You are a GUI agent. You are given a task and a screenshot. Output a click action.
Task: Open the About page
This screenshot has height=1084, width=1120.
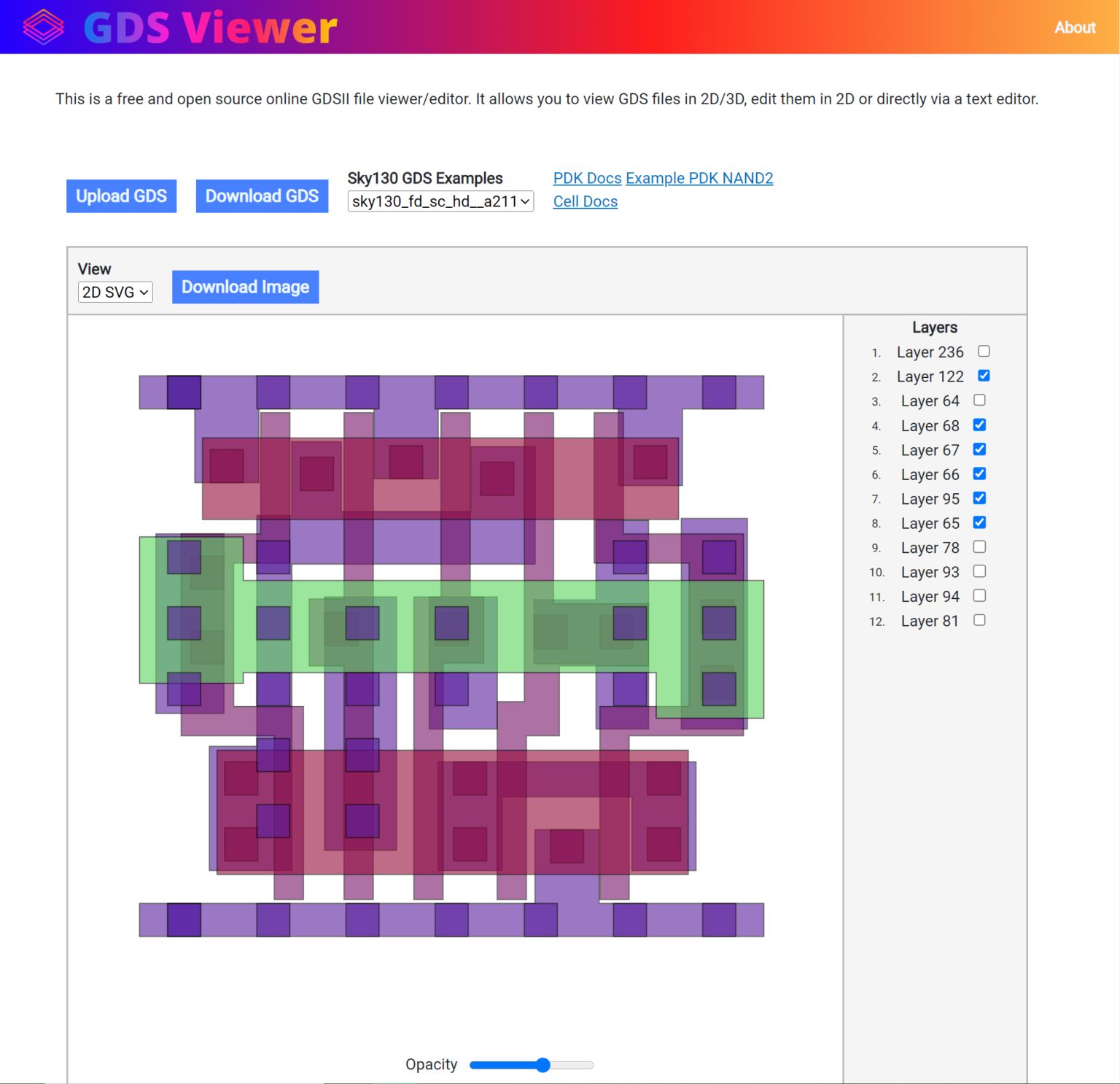[x=1075, y=27]
